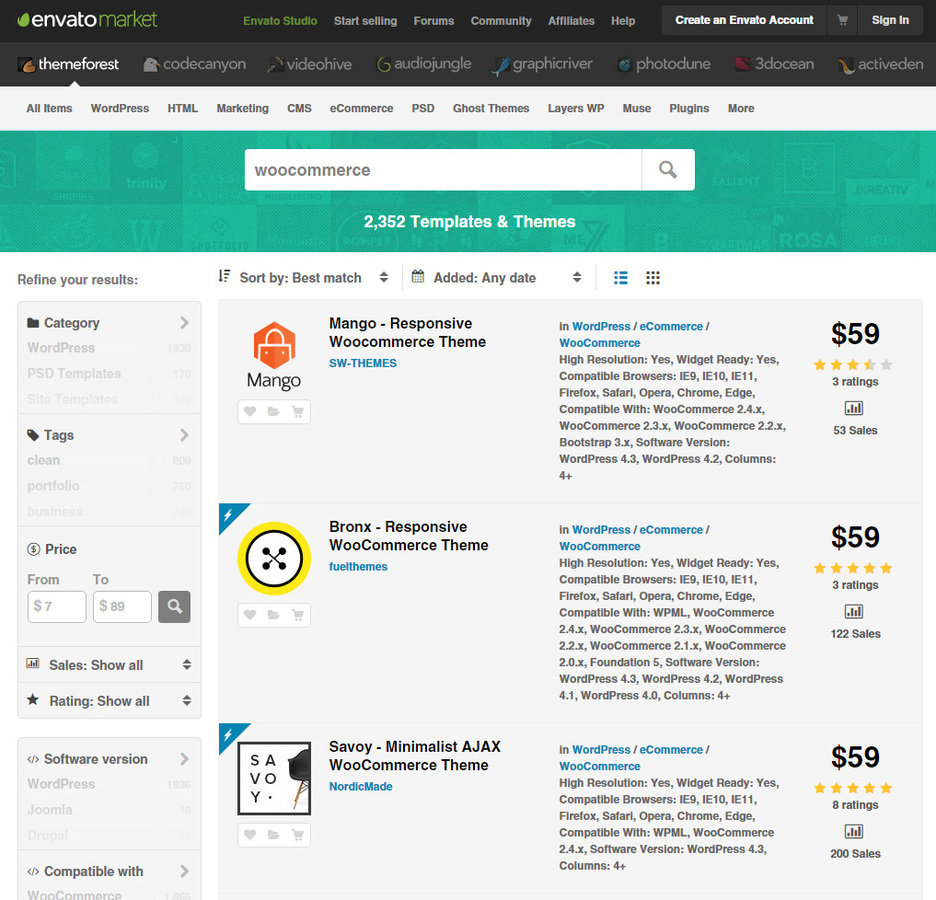This screenshot has width=936, height=900.
Task: Open the Envato Studio link
Action: 280,21
